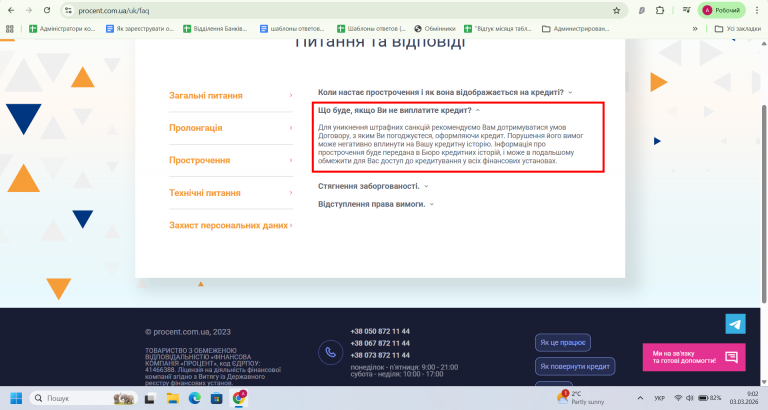The width and height of the screenshot is (768, 410).
Task: Open the clock and date 03.03.2026
Action: pos(744,398)
